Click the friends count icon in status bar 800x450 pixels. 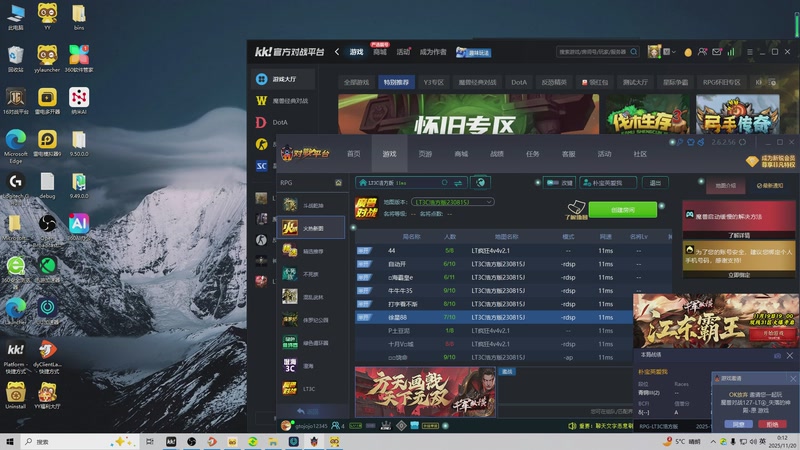[x=338, y=426]
